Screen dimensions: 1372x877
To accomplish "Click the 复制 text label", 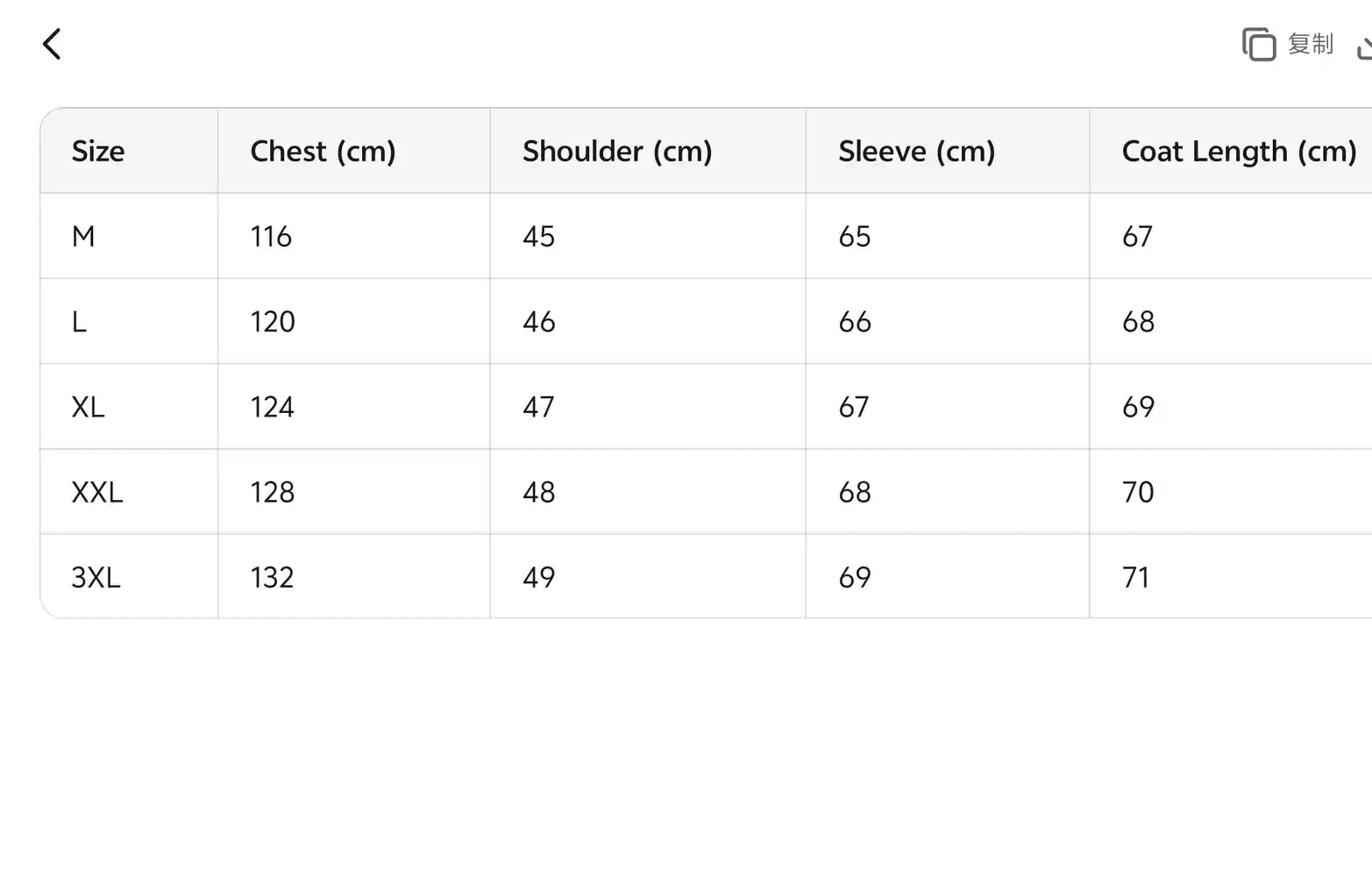I will tap(1311, 44).
